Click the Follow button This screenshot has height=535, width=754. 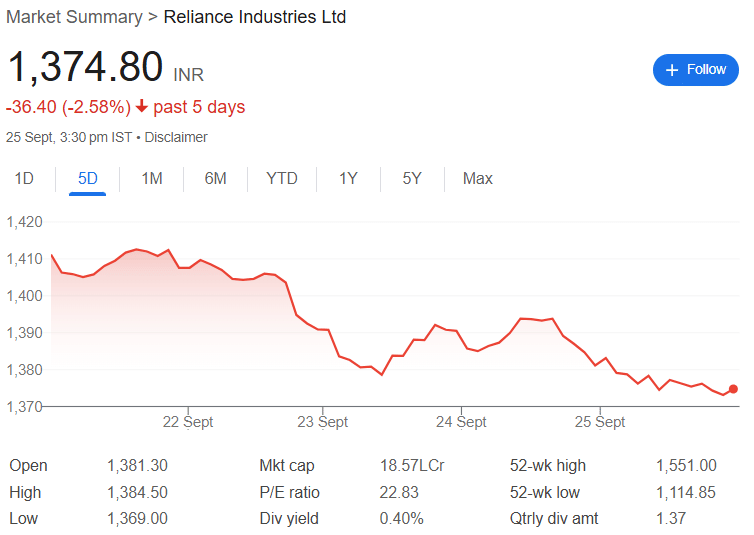[x=695, y=70]
